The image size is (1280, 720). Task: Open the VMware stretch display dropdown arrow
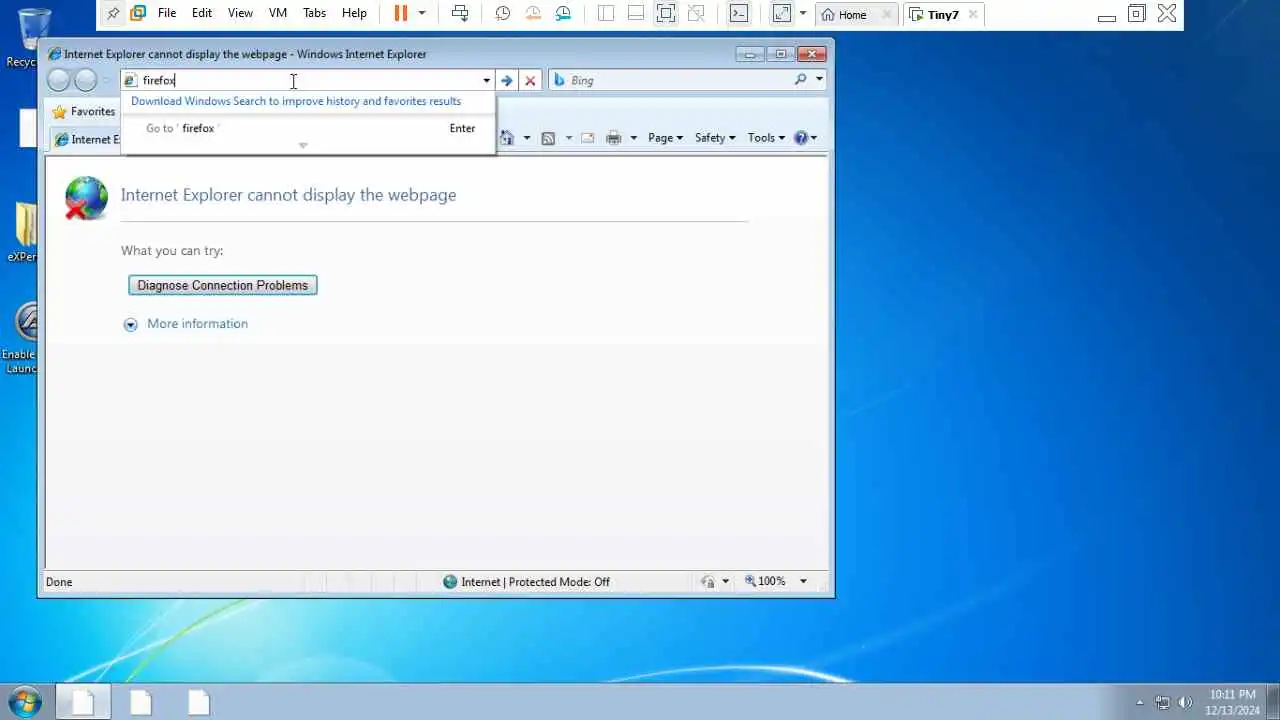click(x=802, y=13)
